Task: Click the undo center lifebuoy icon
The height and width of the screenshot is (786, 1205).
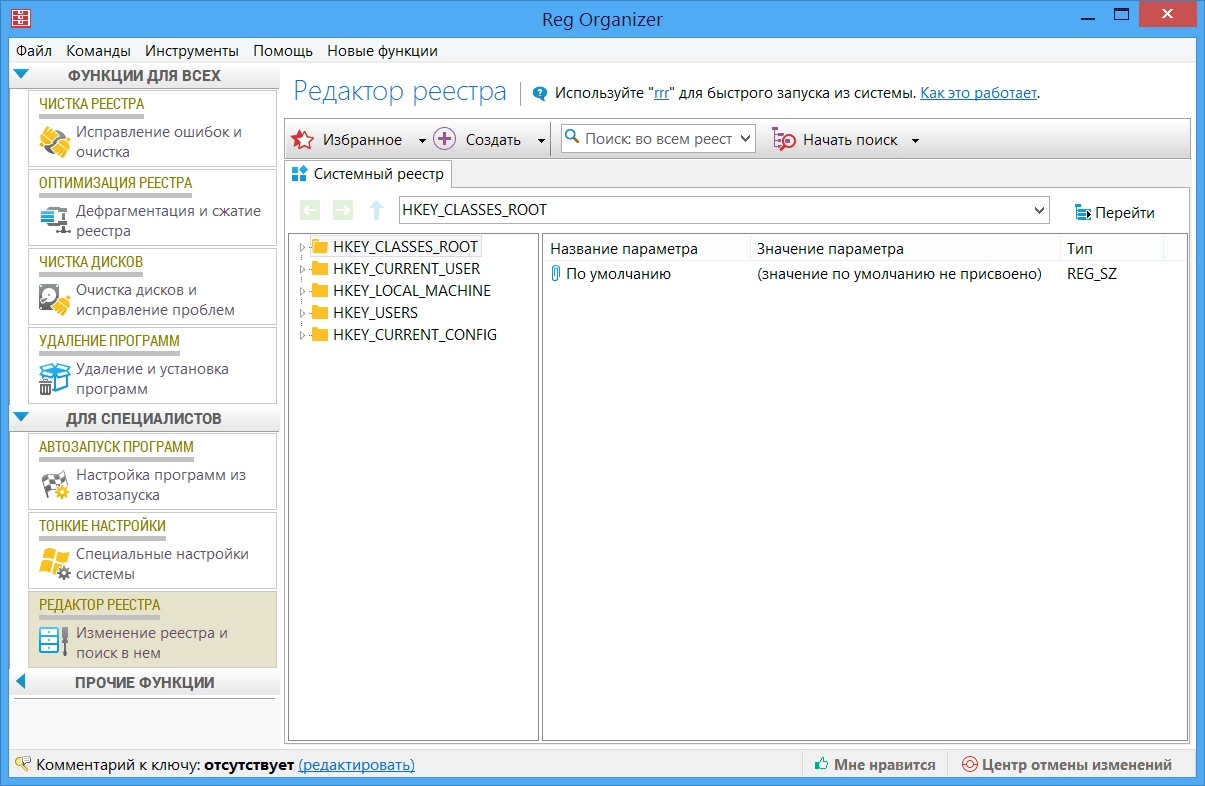Action: (x=969, y=764)
